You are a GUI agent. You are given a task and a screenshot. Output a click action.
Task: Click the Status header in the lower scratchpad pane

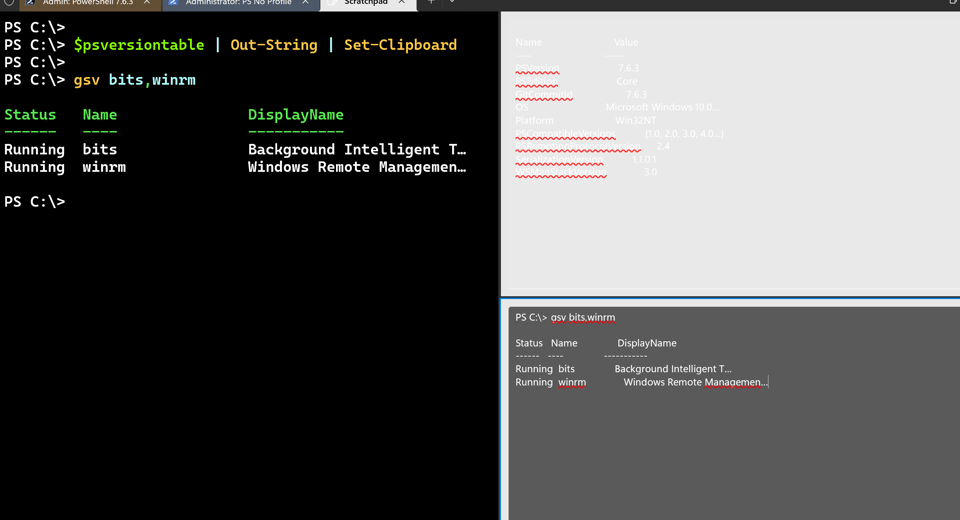529,343
